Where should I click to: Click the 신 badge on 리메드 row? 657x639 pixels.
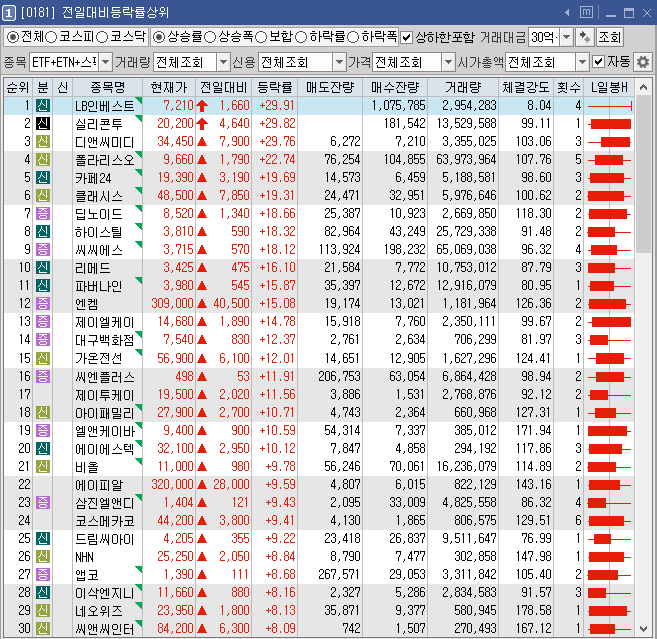click(x=43, y=267)
